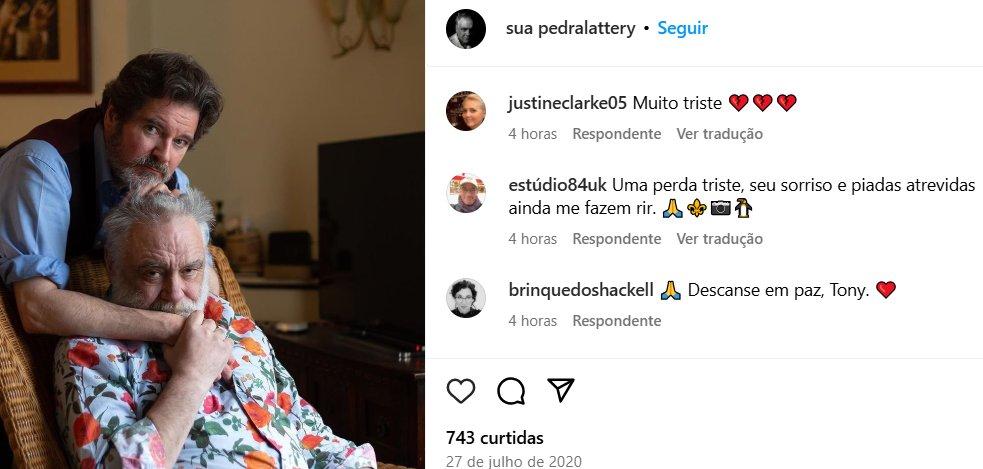Show translation of estúdio84uk's comment

click(x=720, y=239)
